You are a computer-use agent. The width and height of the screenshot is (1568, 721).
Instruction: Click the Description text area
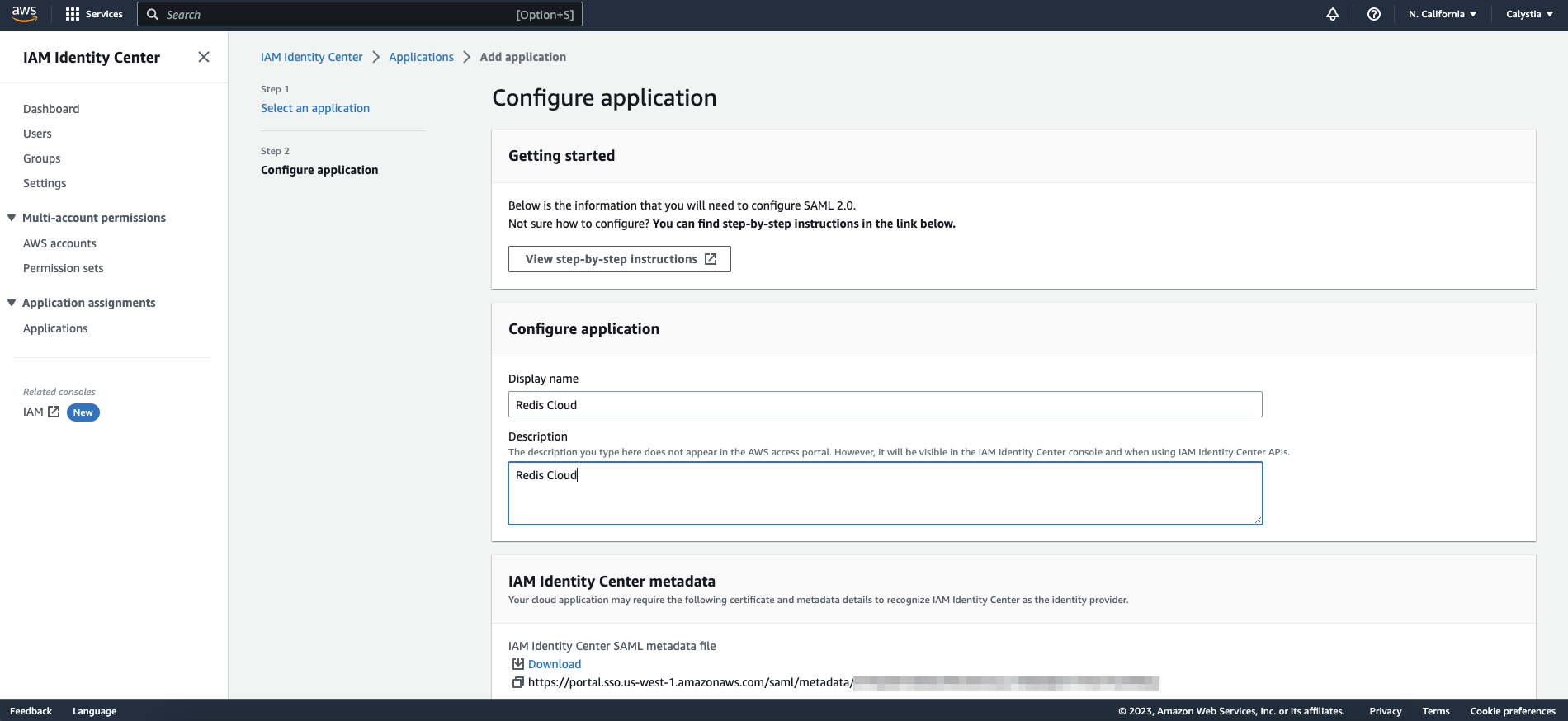click(x=885, y=493)
